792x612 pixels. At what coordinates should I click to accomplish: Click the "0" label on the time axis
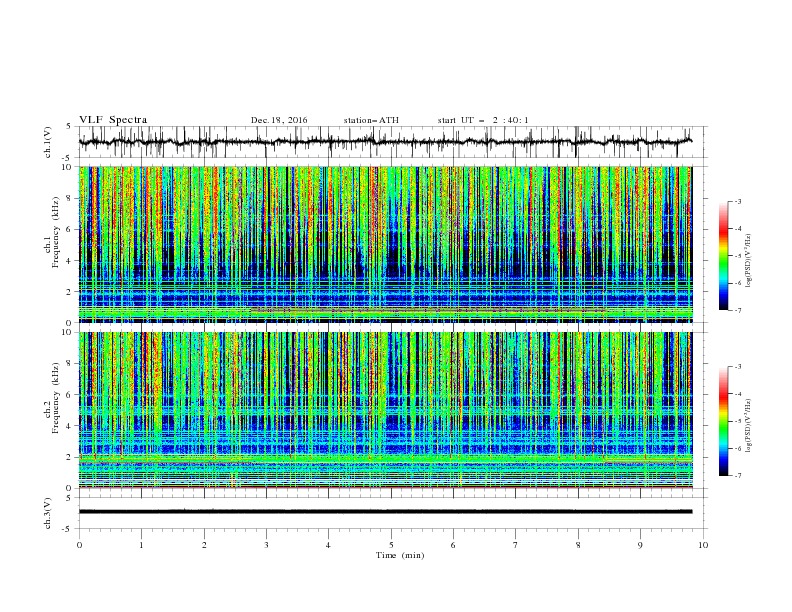tap(79, 545)
